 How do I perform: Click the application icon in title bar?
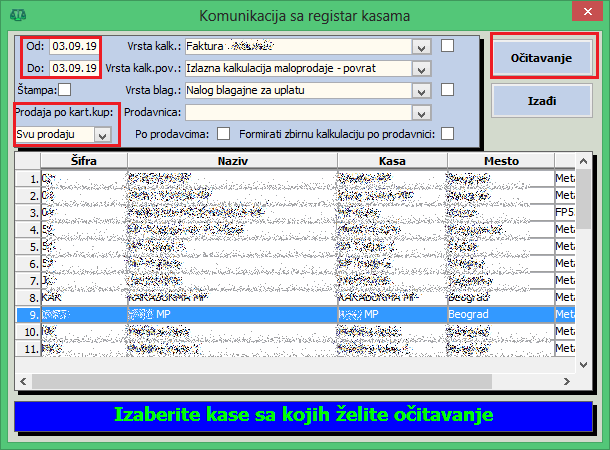point(18,15)
